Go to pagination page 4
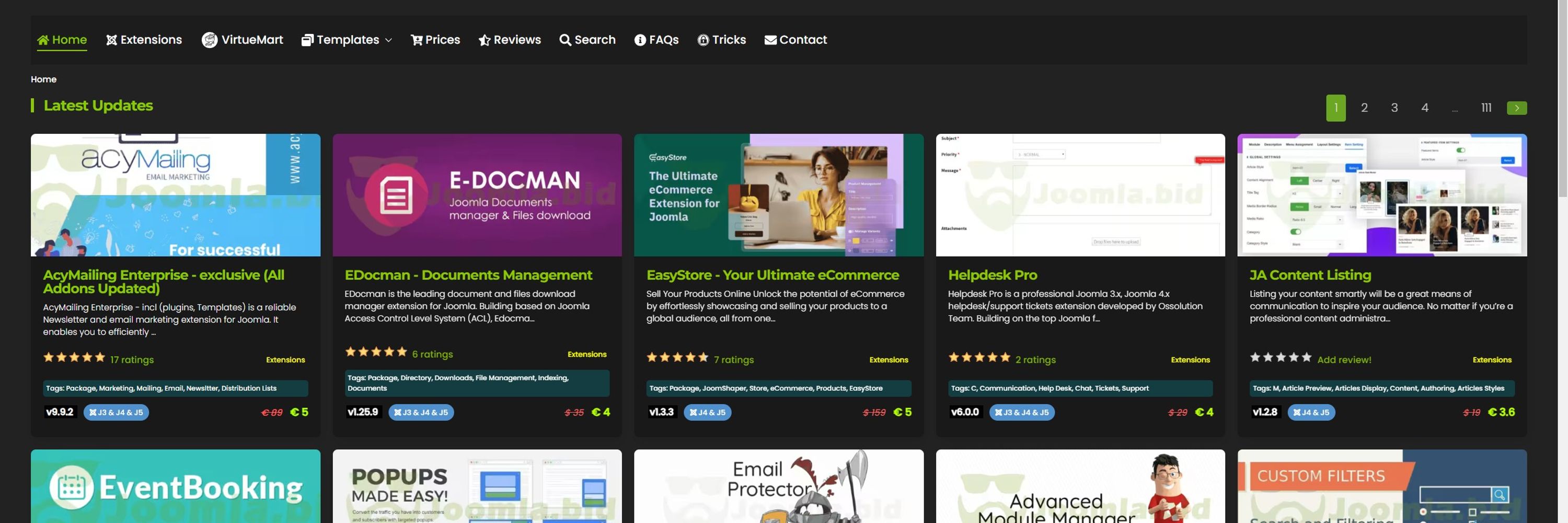The width and height of the screenshot is (1568, 523). point(1425,108)
